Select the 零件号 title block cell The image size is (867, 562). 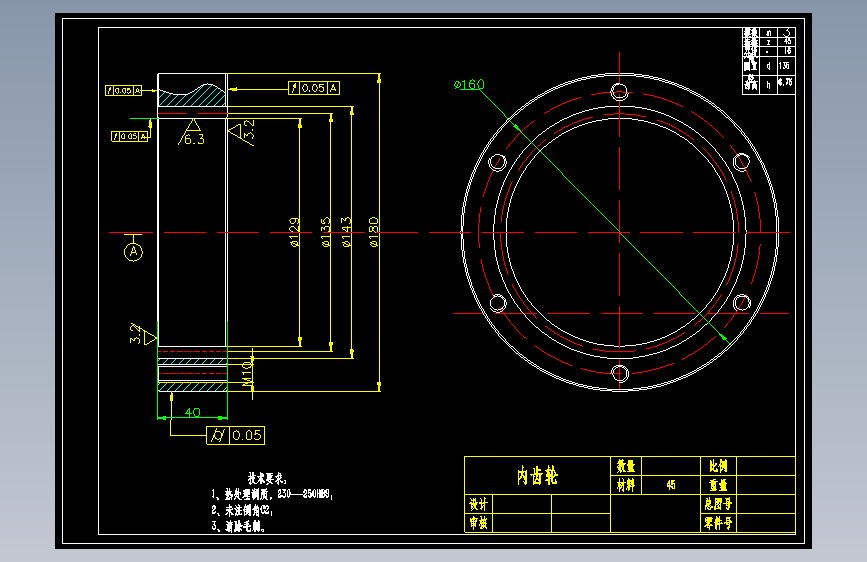coord(718,523)
